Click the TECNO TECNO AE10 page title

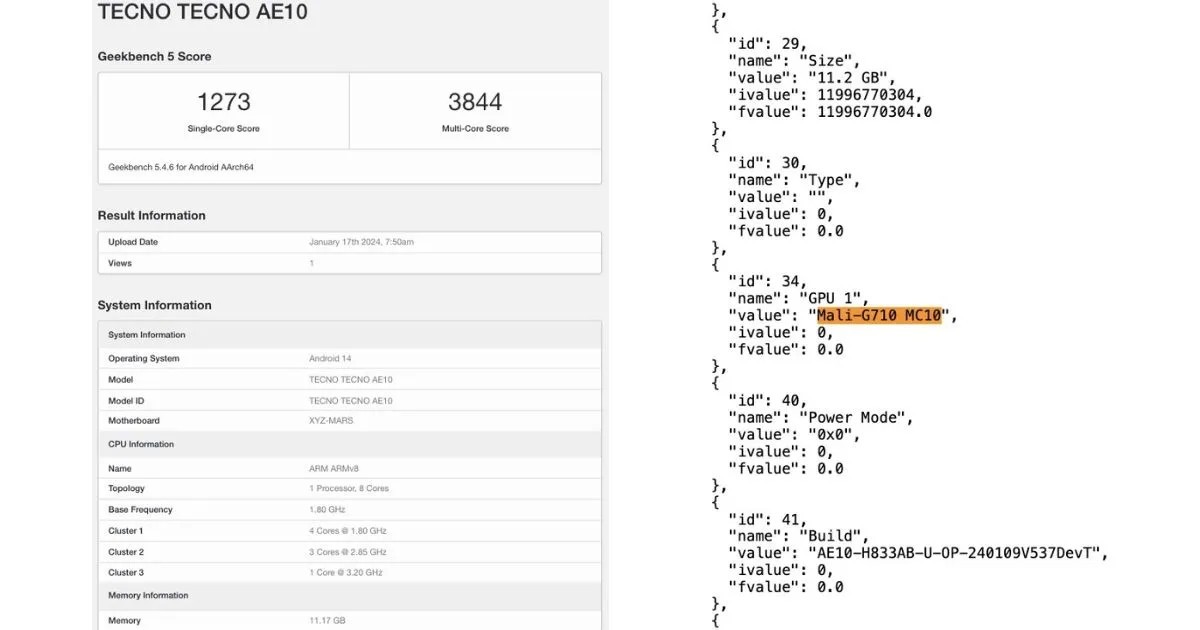(202, 13)
